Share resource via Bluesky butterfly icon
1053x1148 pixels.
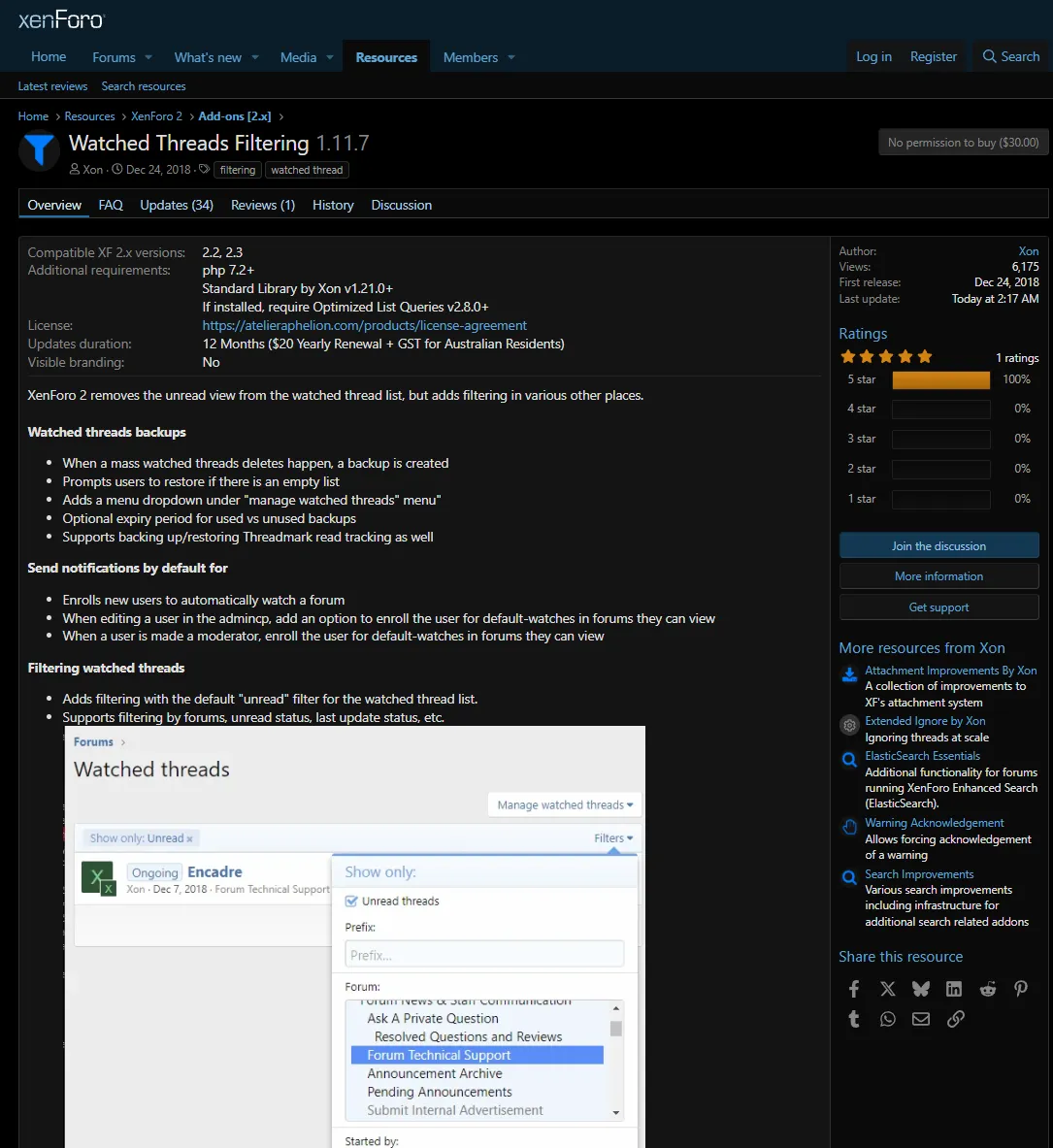(x=921, y=989)
